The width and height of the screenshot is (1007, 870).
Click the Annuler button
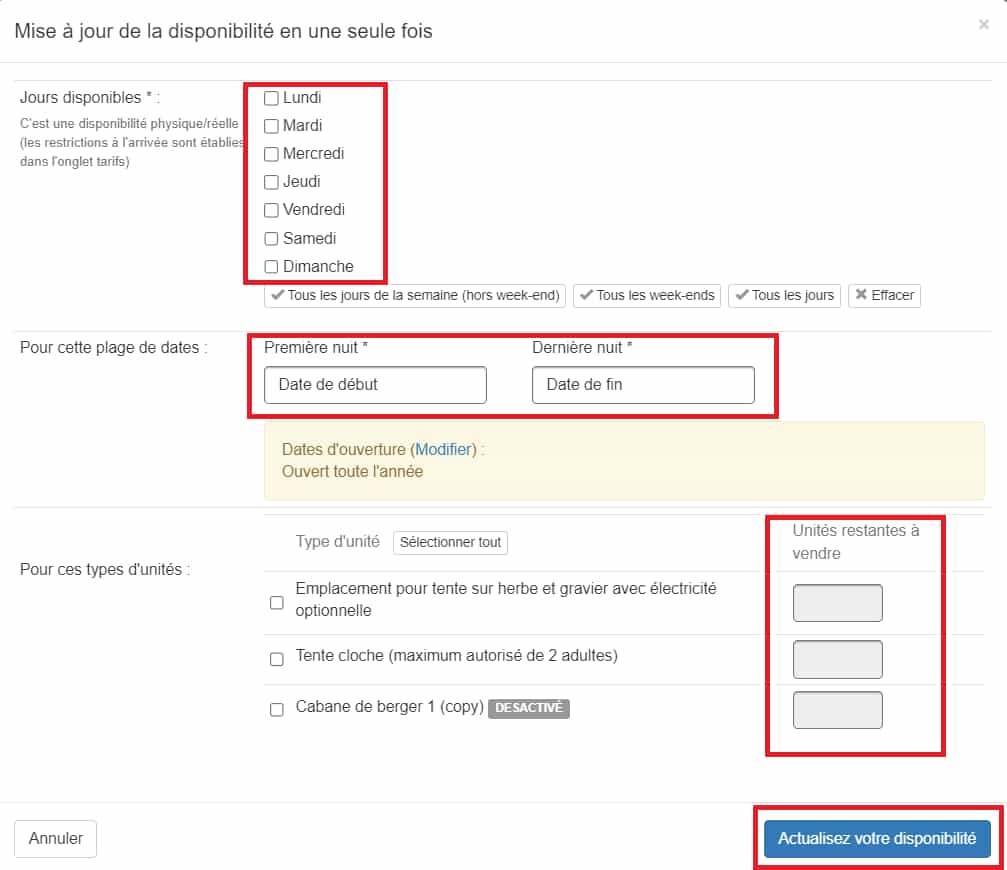pos(55,839)
